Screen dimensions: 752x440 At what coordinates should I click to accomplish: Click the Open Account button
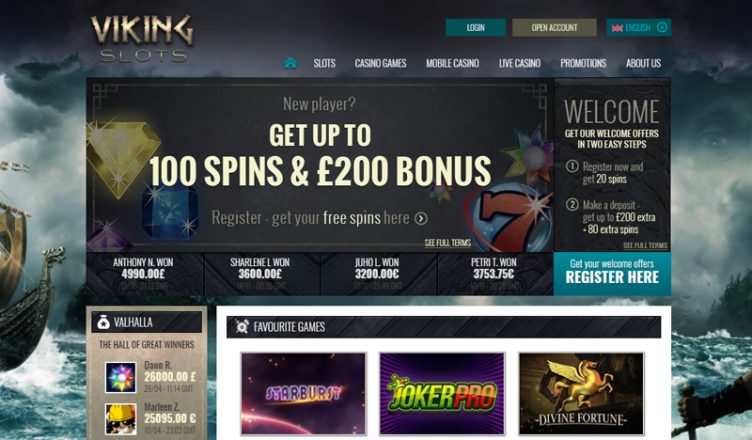point(554,27)
